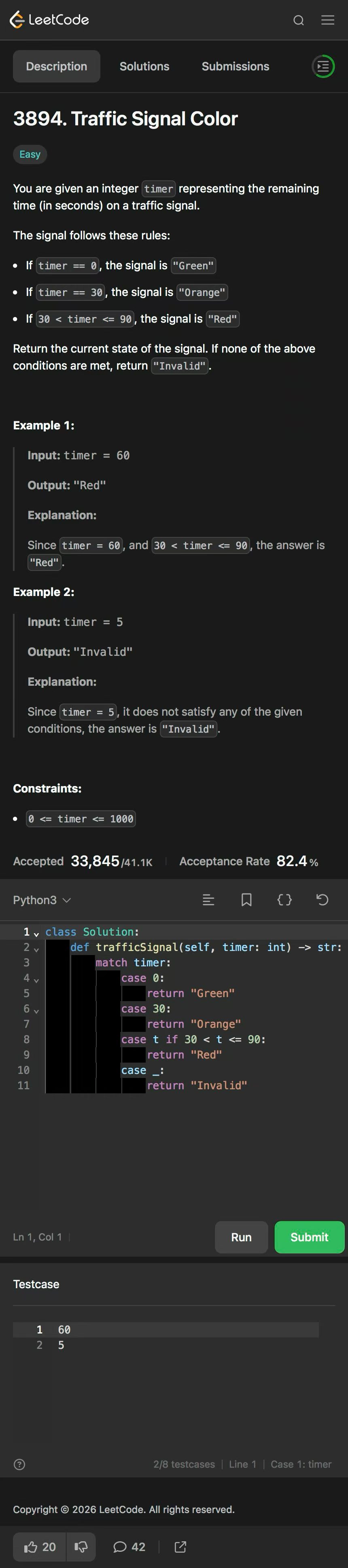Screen dimensions: 348x1568
Task: Collapse the class Solution fold arrow
Action: 36,934
